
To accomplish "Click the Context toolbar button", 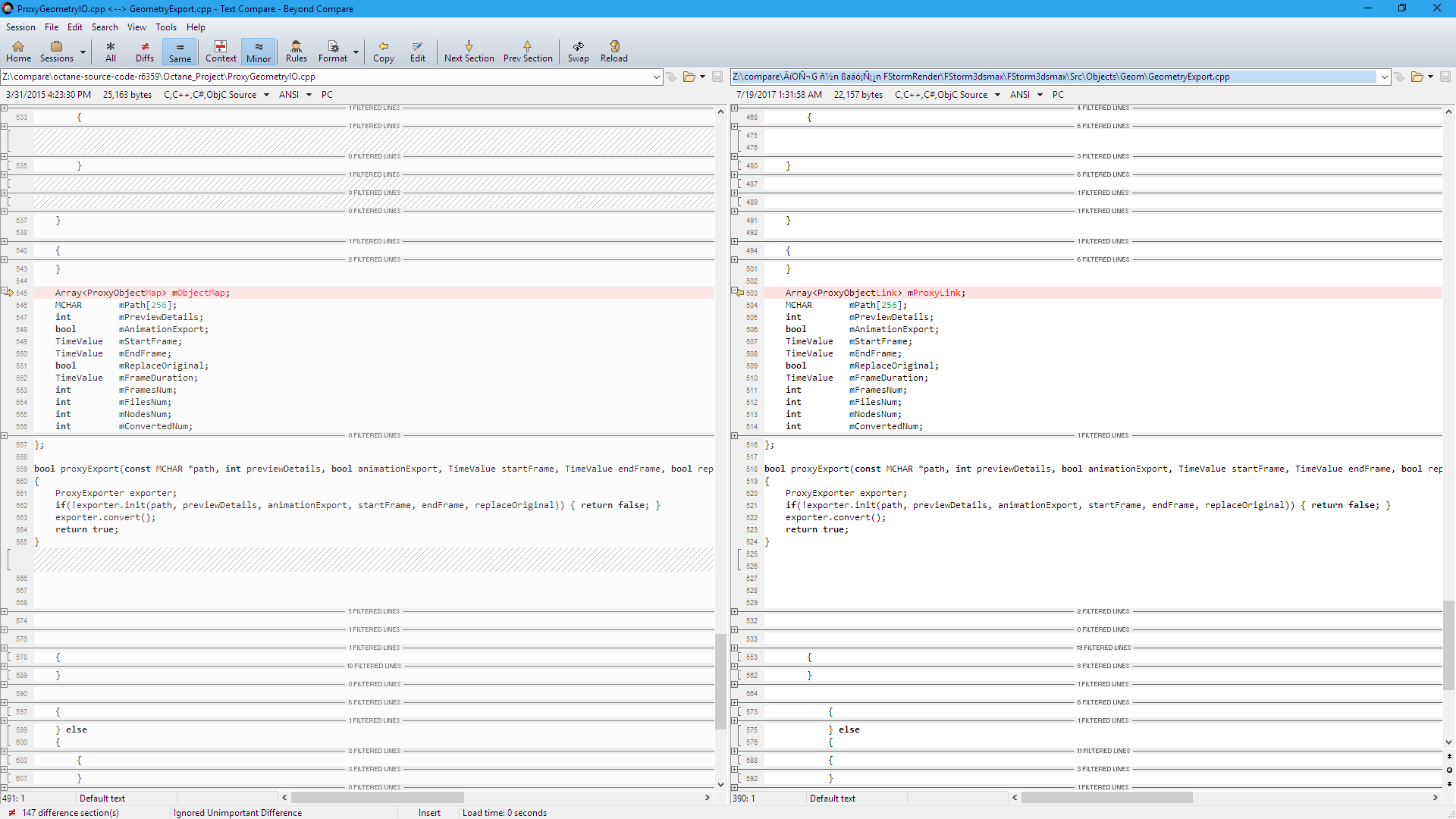I will 220,51.
